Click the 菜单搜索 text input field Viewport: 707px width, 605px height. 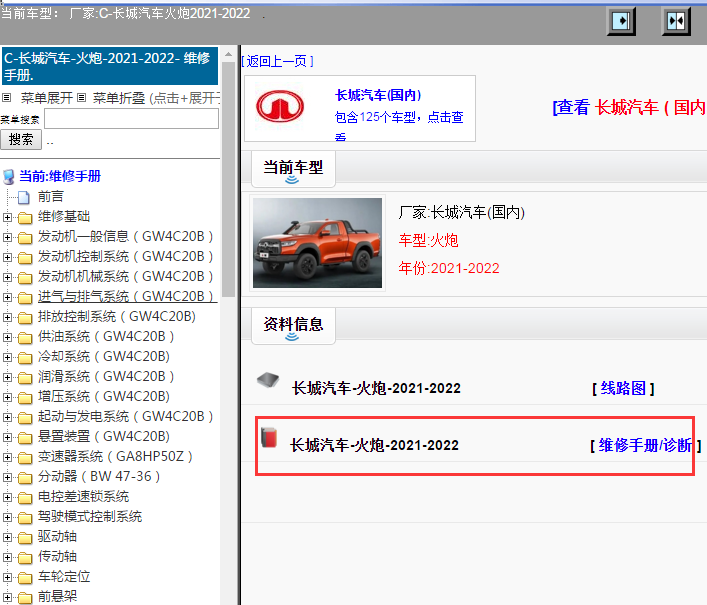[131, 119]
